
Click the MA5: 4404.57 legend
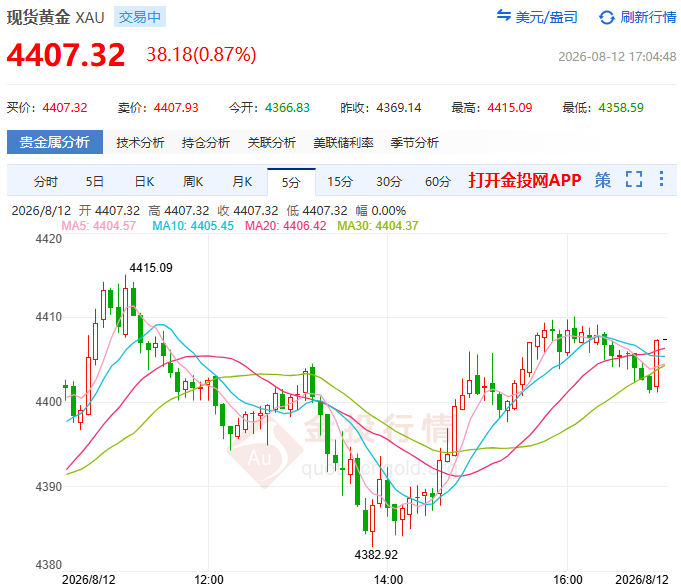coord(99,226)
